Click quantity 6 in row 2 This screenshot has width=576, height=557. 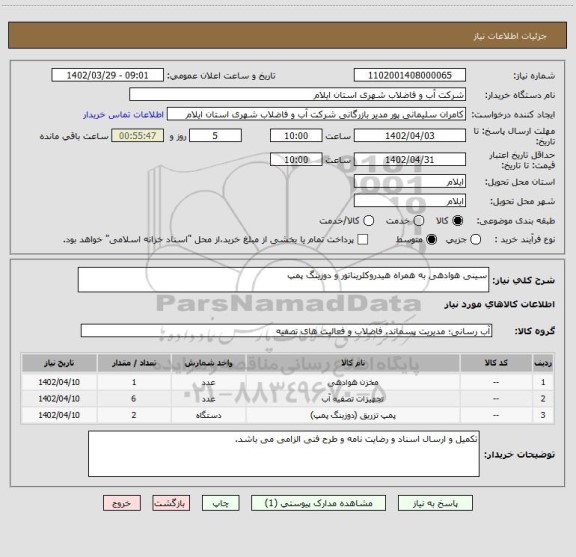(134, 399)
